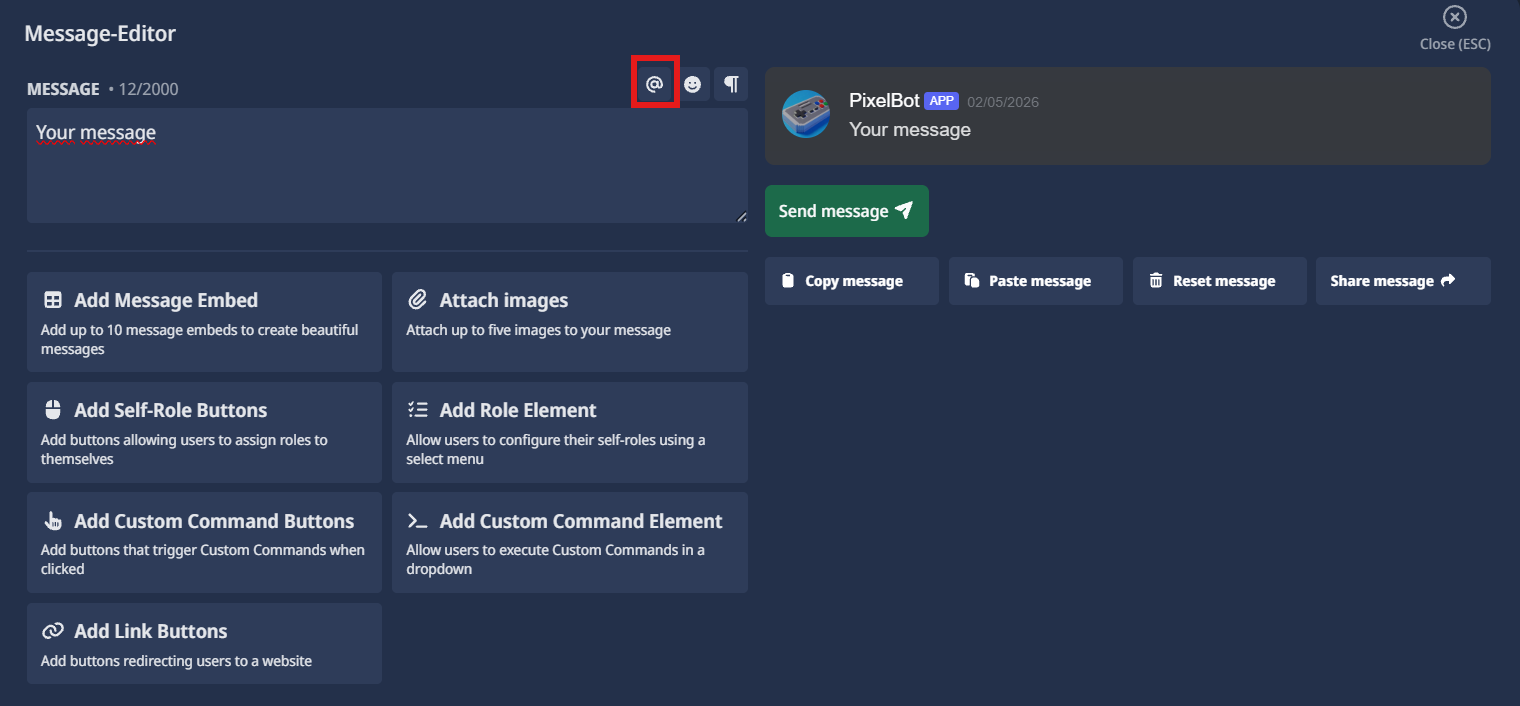Click Paste message

pyautogui.click(x=1035, y=281)
